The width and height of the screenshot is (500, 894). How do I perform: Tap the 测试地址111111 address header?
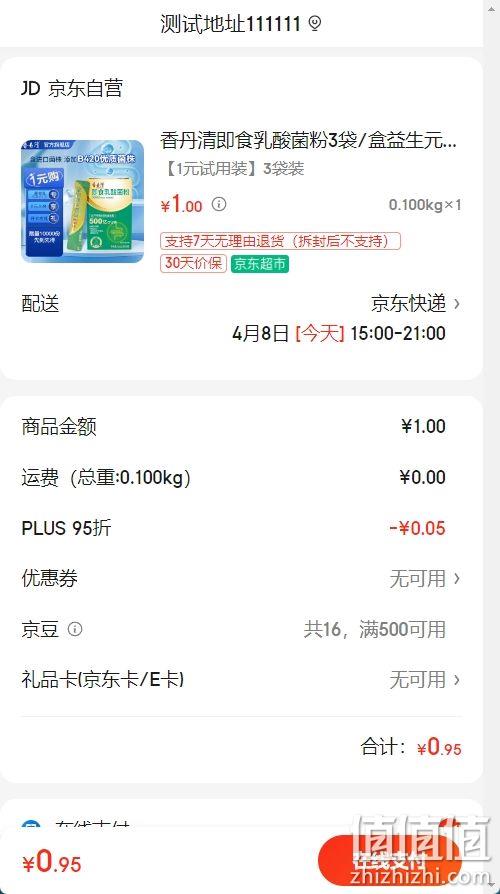(230, 24)
